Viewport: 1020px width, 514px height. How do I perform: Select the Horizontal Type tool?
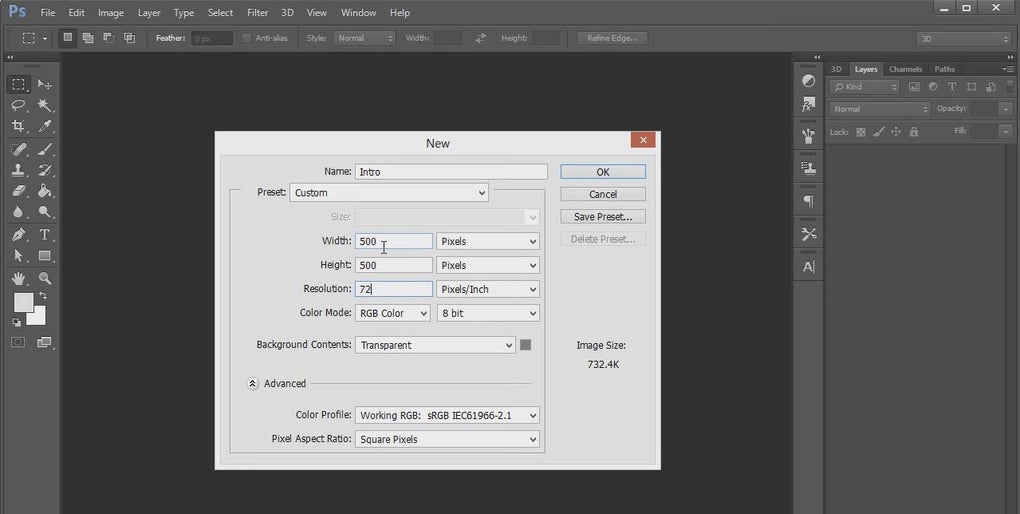pos(45,235)
